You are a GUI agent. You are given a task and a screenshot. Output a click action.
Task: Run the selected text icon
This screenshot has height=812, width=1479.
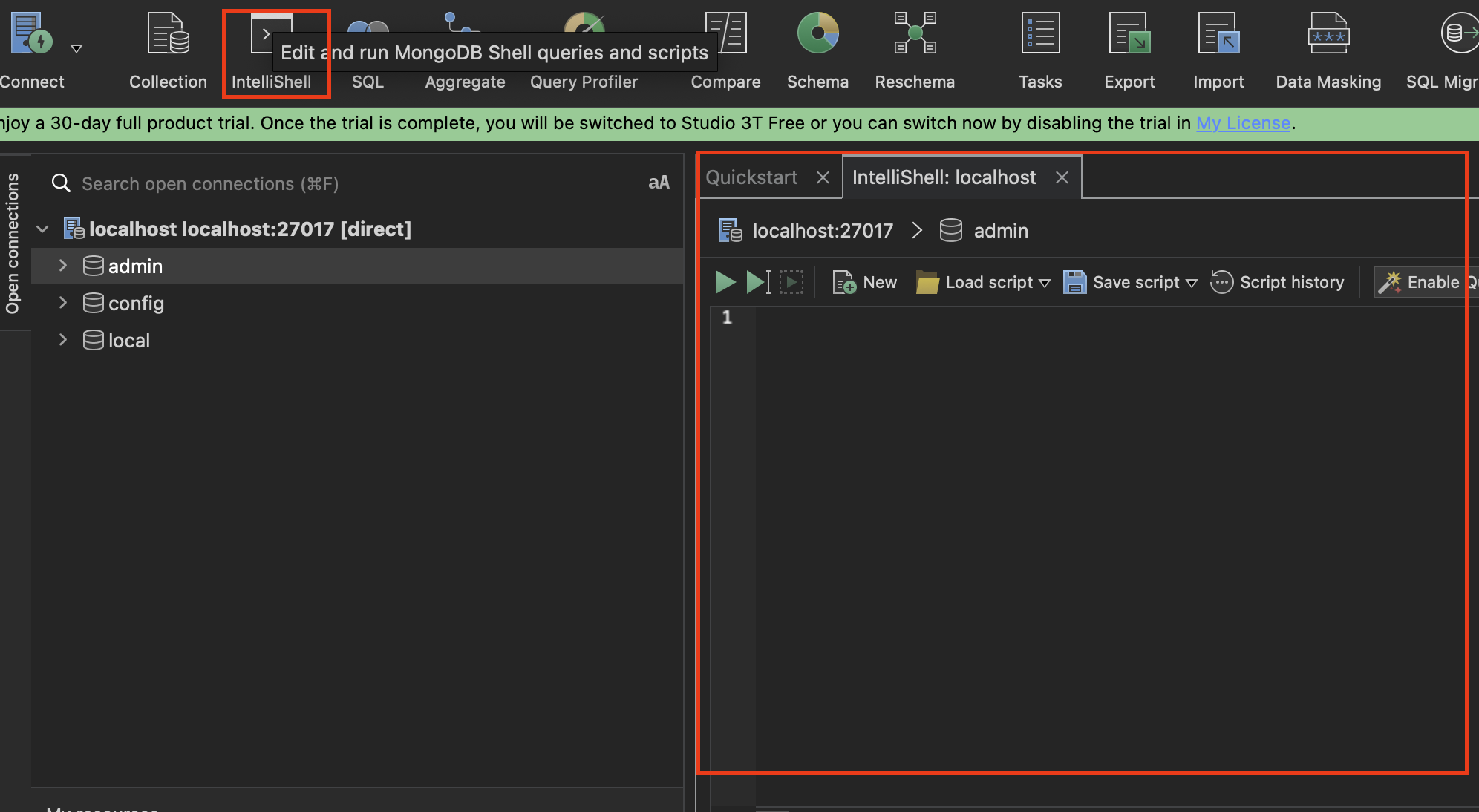pos(791,282)
